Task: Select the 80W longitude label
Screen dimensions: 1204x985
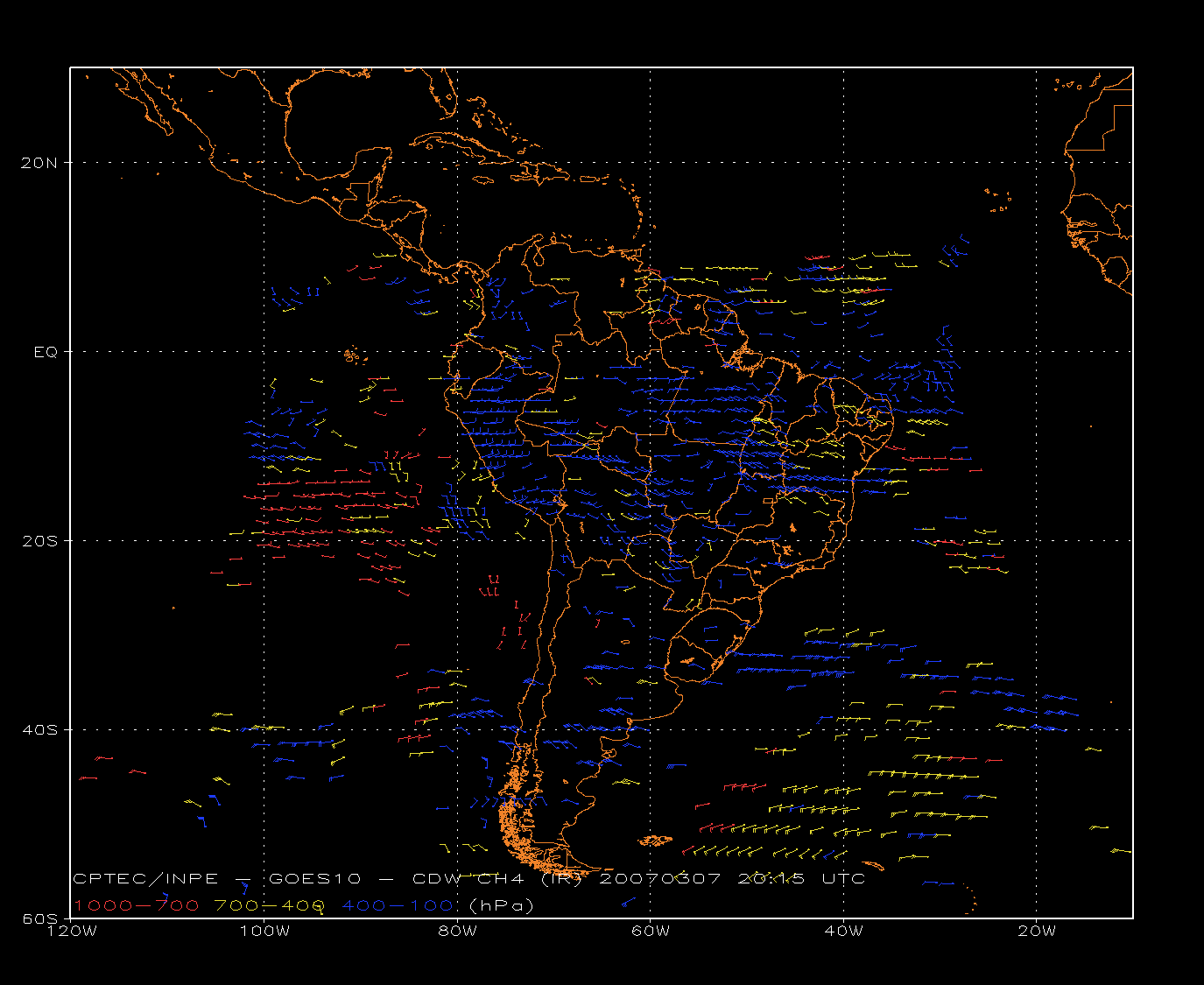Action: (457, 931)
